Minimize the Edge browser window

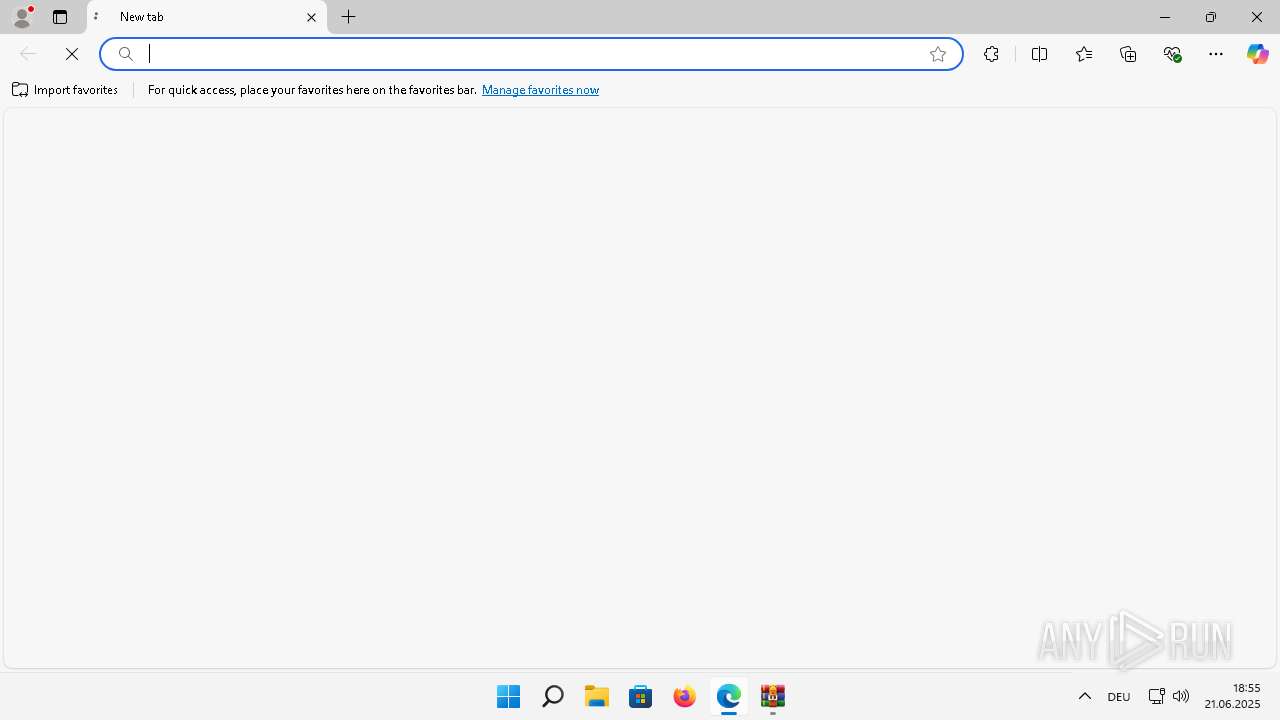[x=1165, y=17]
